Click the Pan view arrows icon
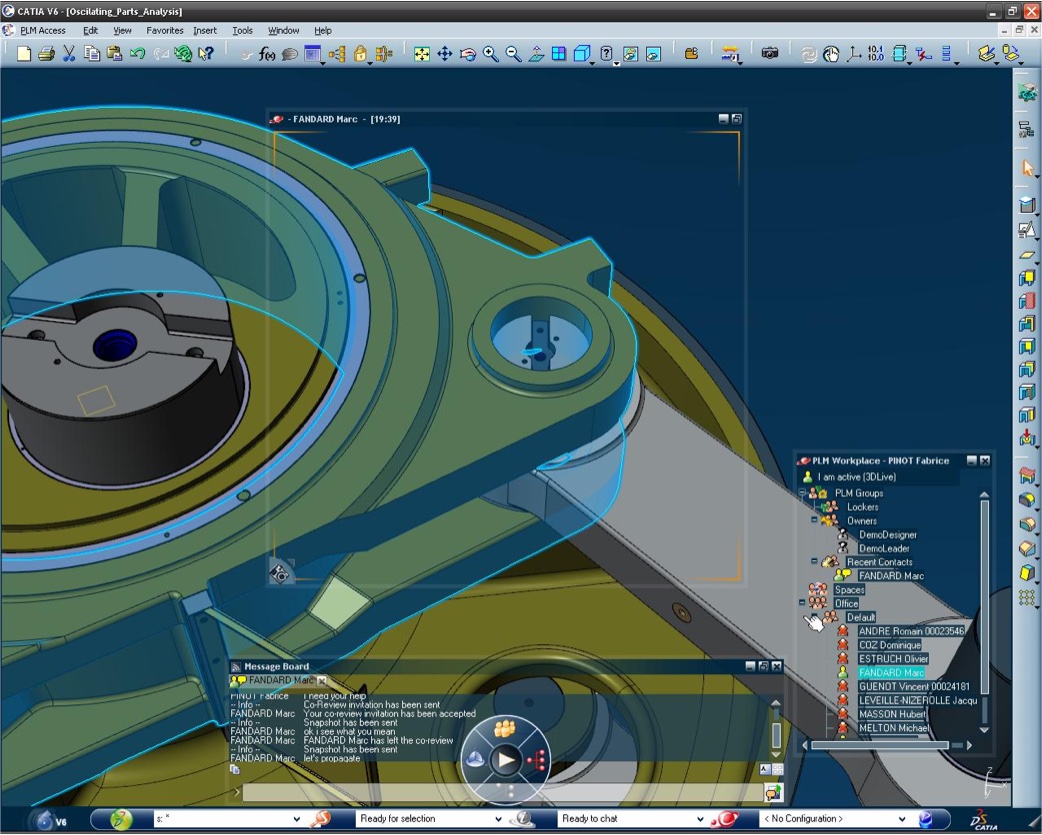 [x=445, y=54]
